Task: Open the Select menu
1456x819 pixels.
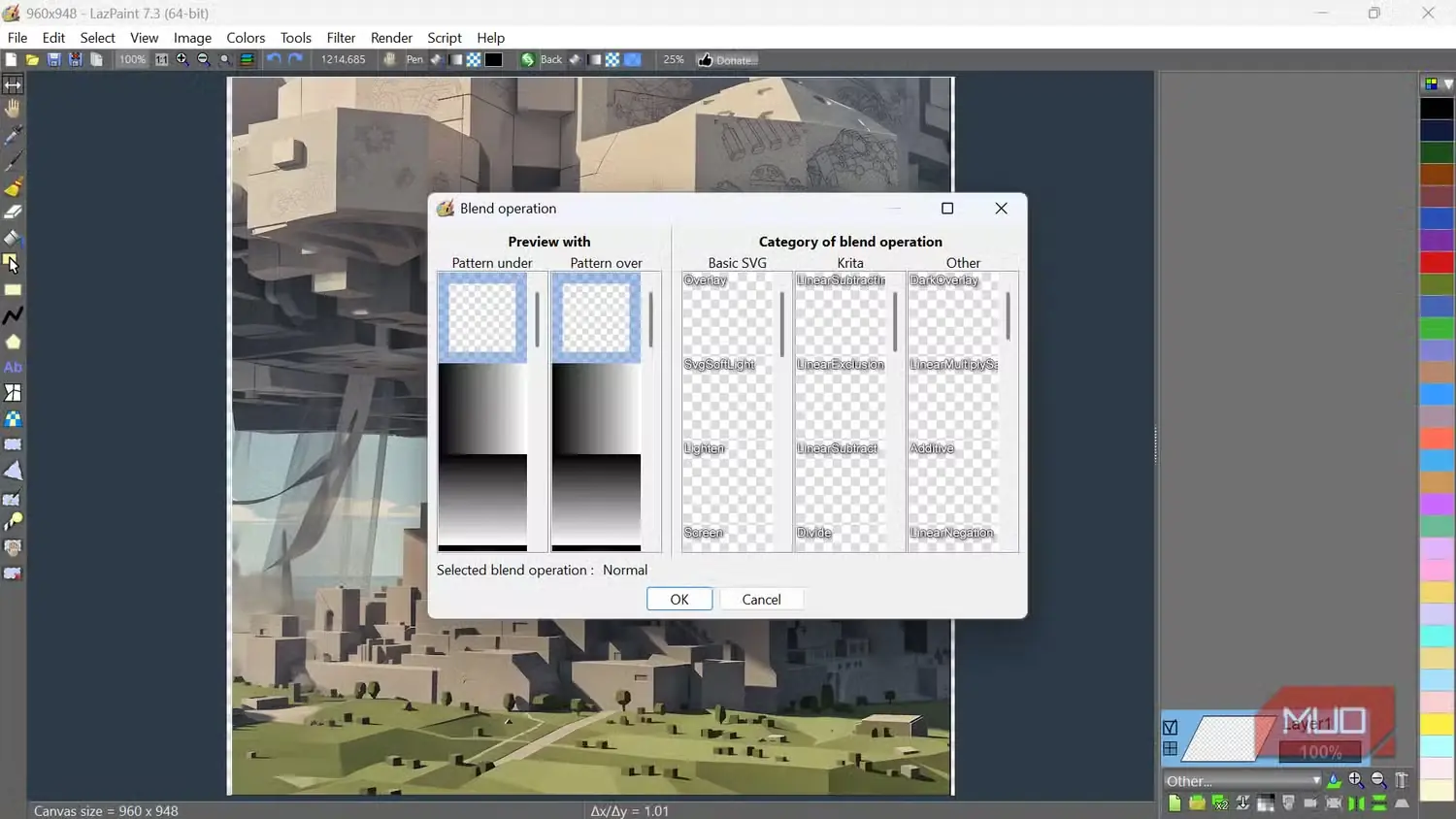Action: tap(97, 38)
